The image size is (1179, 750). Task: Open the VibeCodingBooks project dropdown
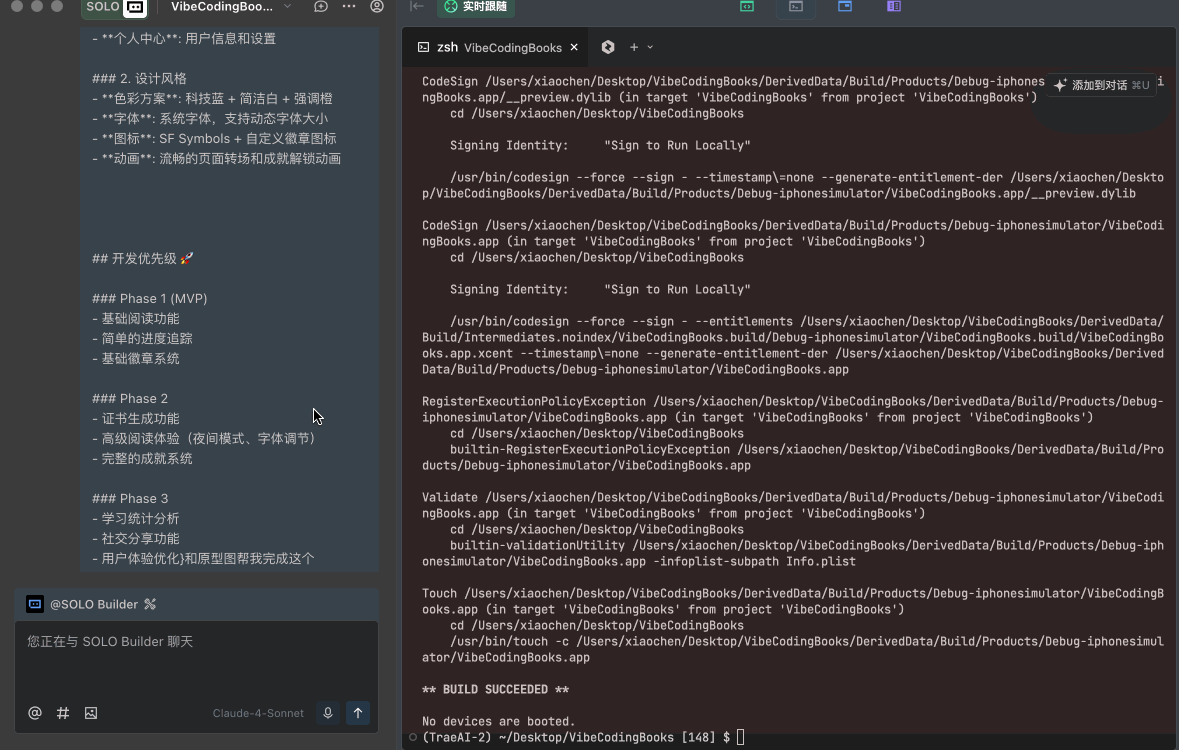pyautogui.click(x=231, y=7)
